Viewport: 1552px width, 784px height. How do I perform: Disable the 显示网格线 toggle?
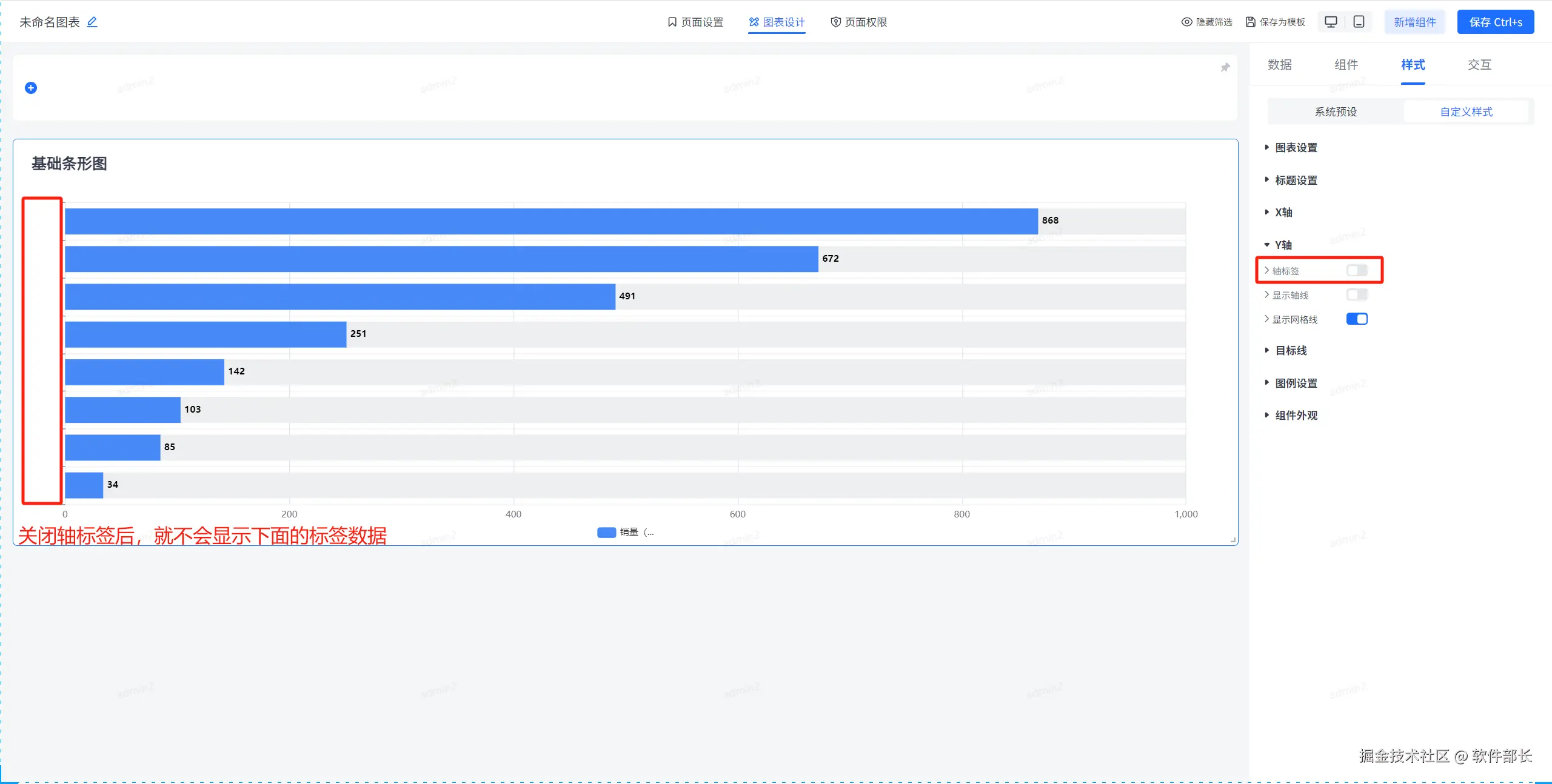(x=1356, y=319)
